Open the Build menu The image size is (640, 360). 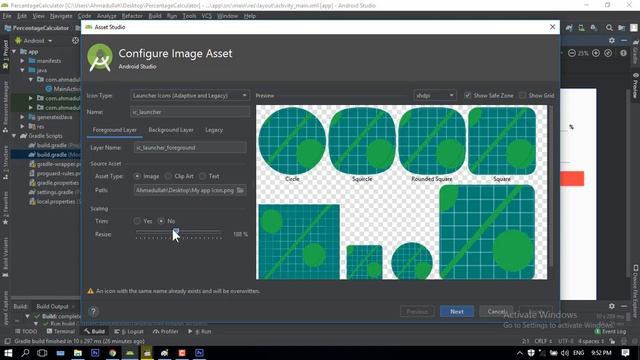click(x=155, y=16)
